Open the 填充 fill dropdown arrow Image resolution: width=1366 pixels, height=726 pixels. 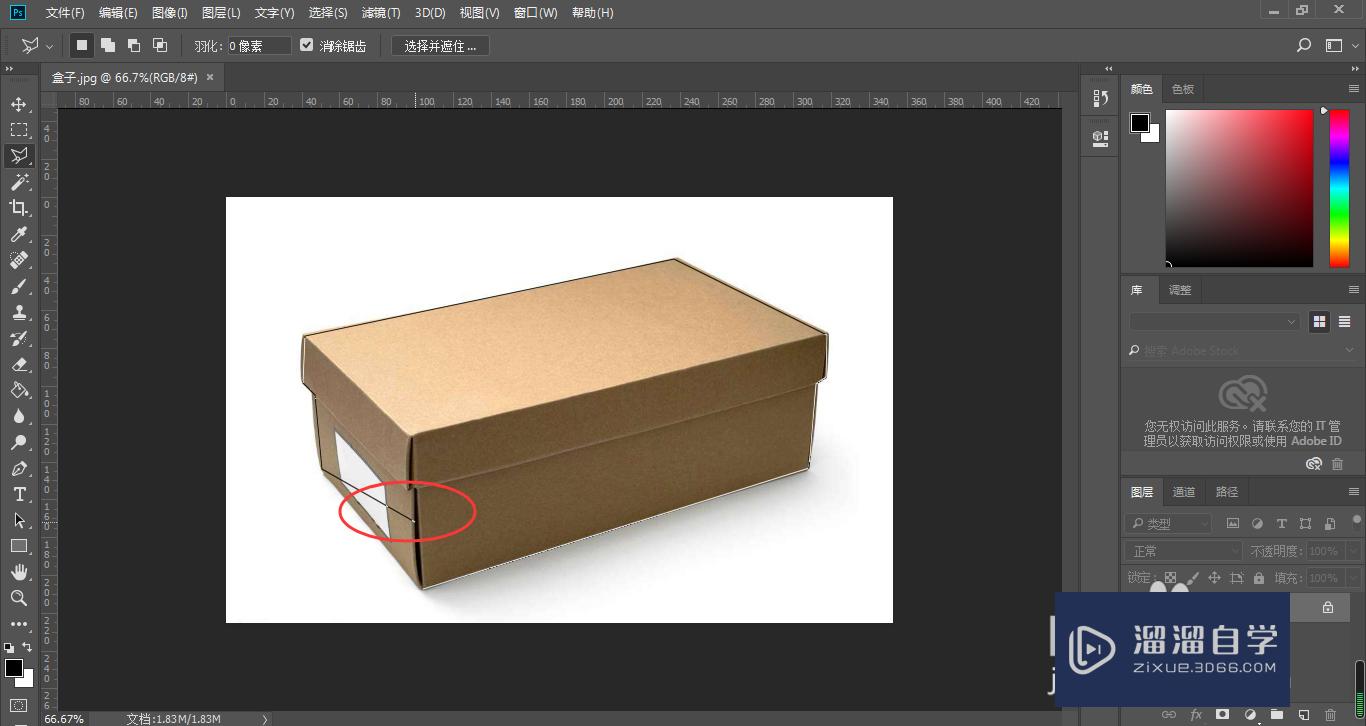click(x=1352, y=578)
